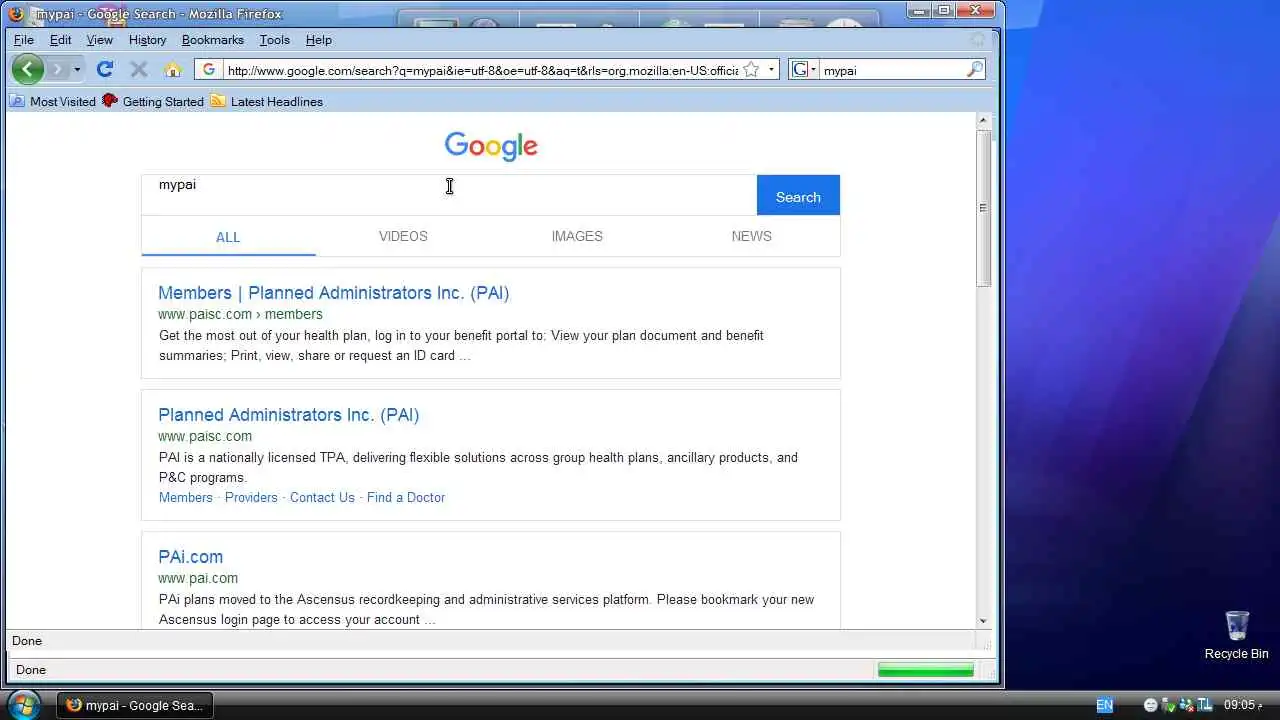Viewport: 1280px width, 720px height.
Task: Click the Google logo on the page
Action: [x=491, y=146]
